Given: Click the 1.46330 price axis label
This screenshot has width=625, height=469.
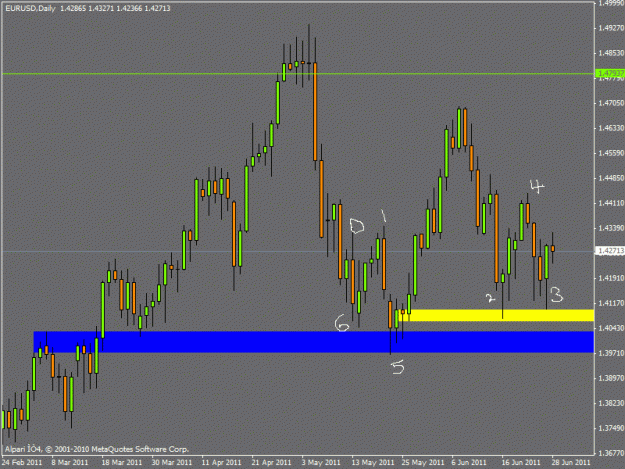Looking at the screenshot, I should point(611,128).
